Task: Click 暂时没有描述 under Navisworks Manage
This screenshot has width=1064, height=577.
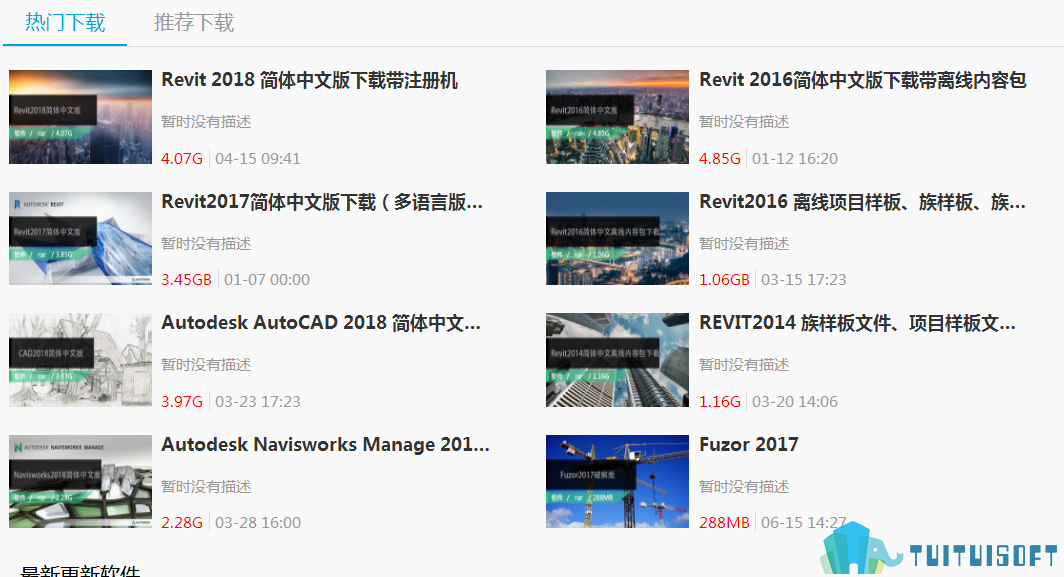Action: pos(206,487)
